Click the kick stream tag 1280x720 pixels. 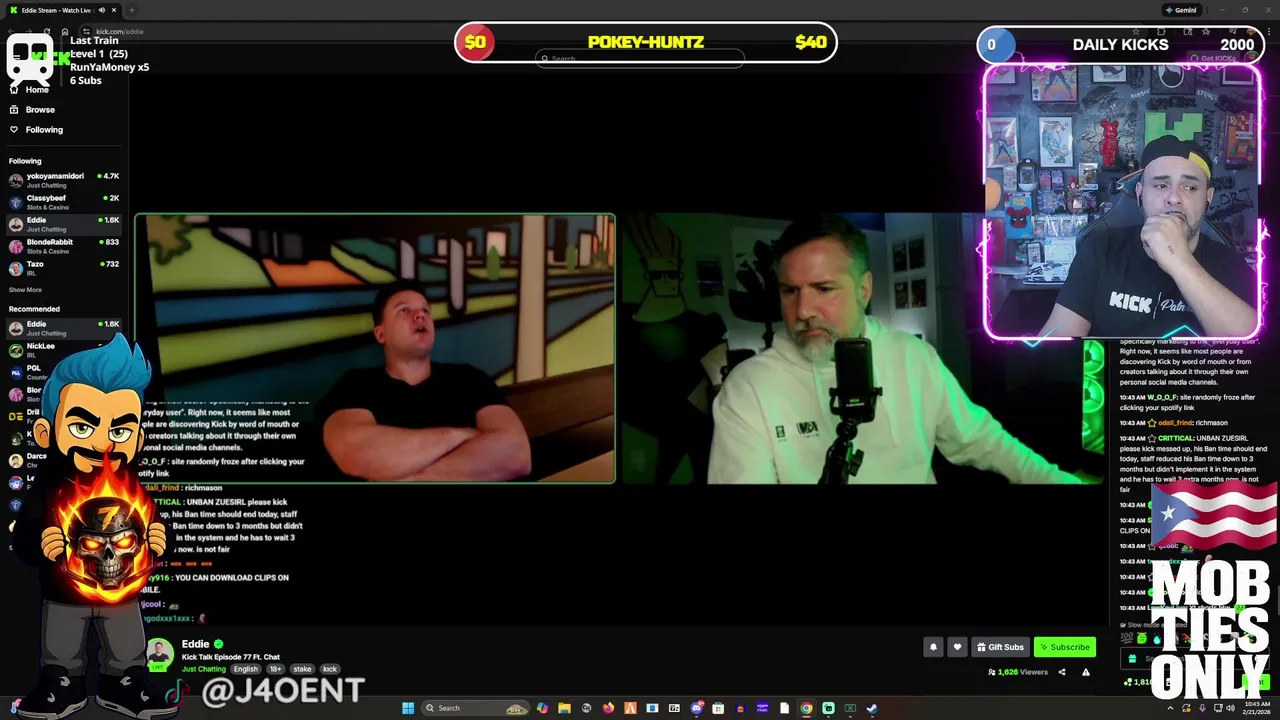point(330,669)
